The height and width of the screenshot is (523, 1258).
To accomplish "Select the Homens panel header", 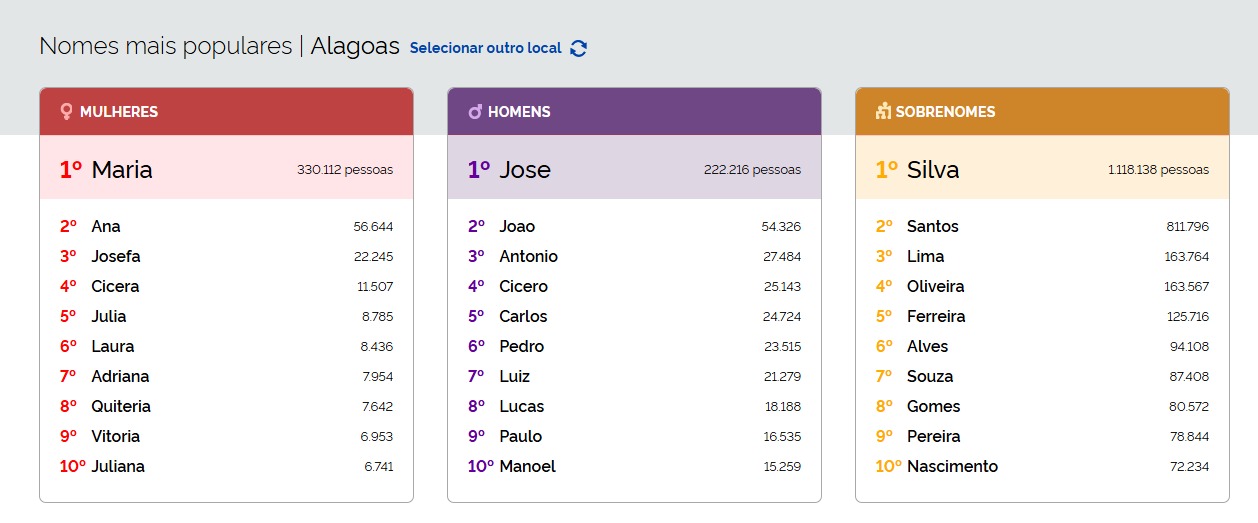I will click(x=634, y=112).
